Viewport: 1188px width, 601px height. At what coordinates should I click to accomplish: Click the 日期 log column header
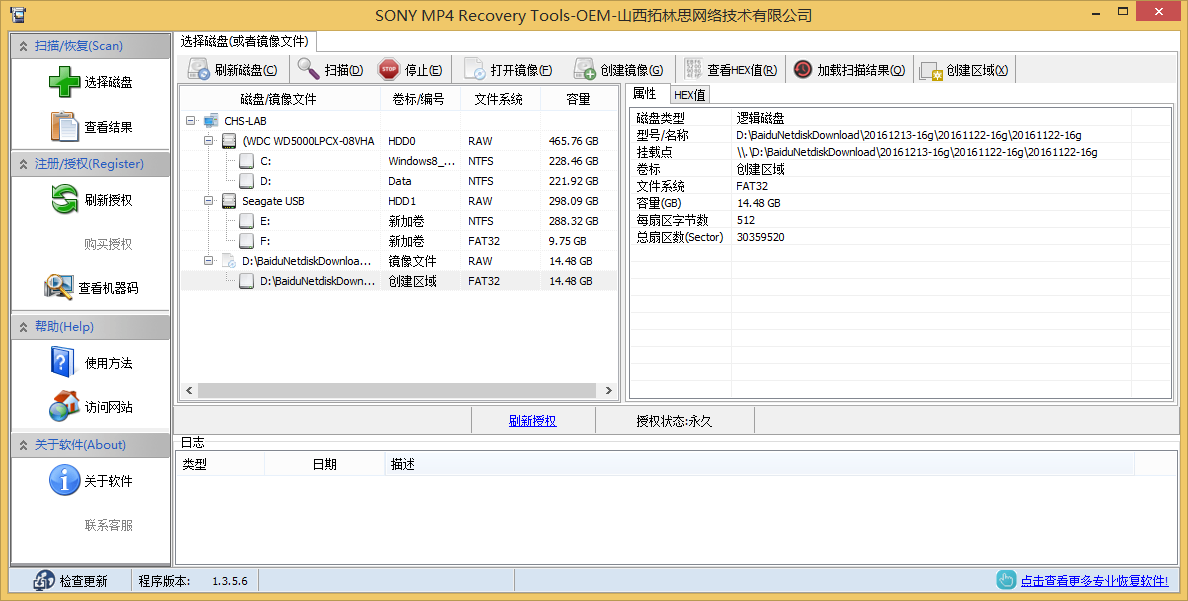coord(324,465)
